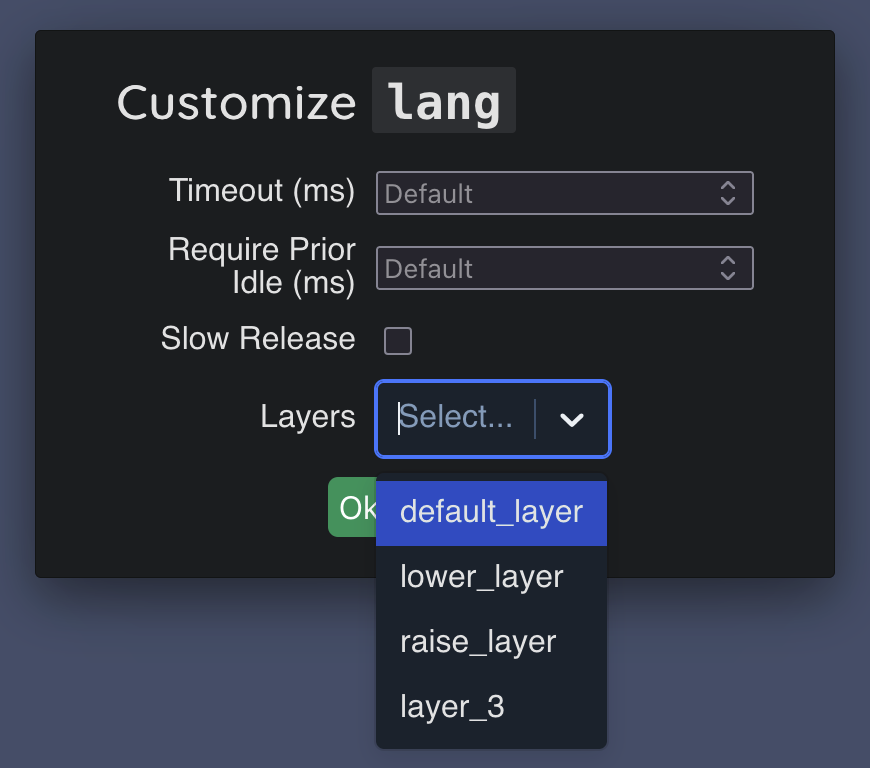Click the Timeout (ms) input field
The width and height of the screenshot is (870, 768).
point(540,193)
